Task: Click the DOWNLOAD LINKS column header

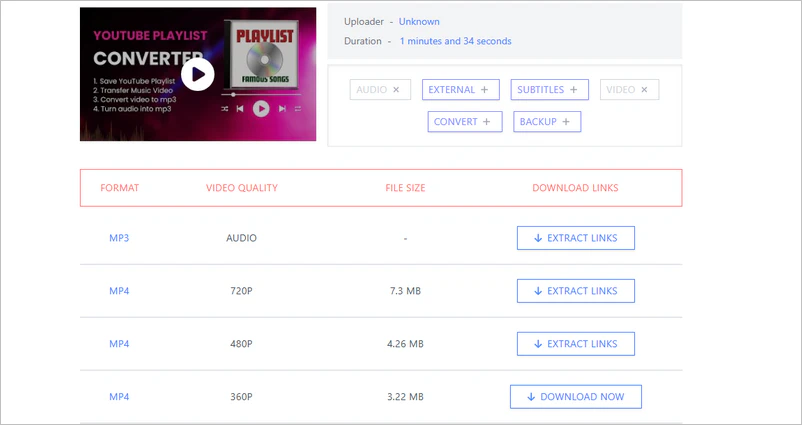Action: coord(575,188)
